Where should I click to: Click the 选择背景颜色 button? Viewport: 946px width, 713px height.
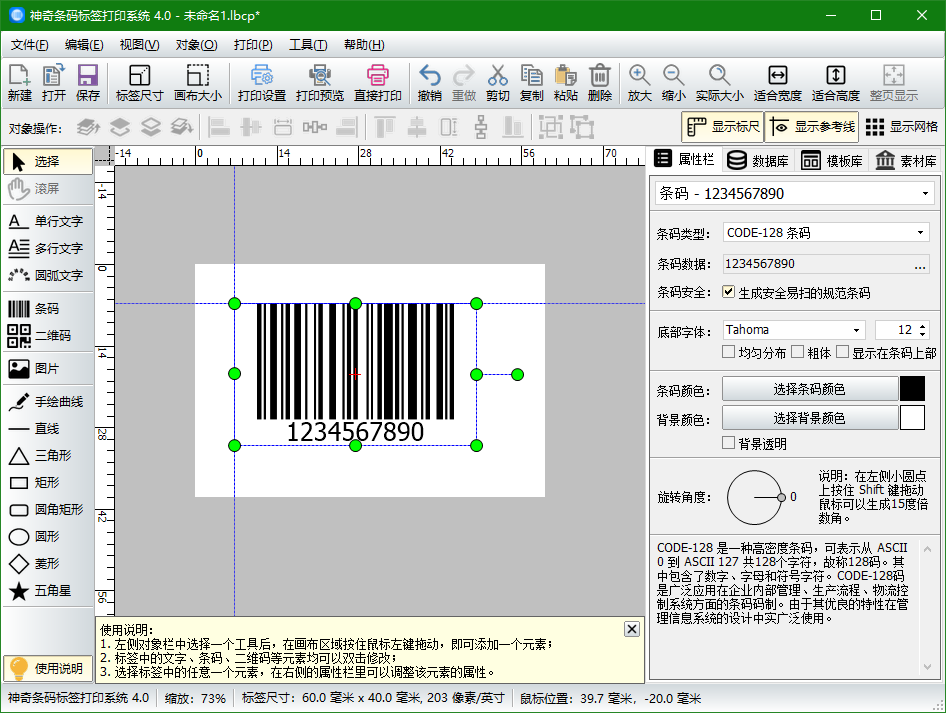(x=810, y=418)
